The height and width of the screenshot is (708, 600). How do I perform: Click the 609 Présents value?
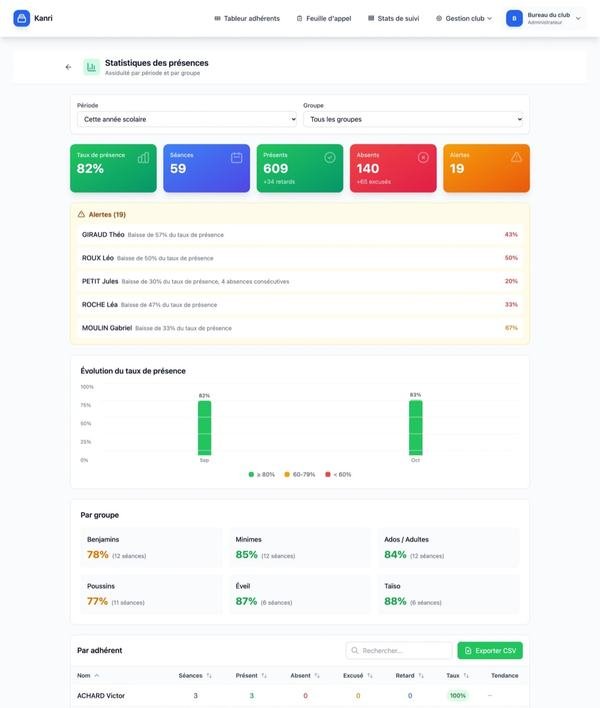point(275,168)
